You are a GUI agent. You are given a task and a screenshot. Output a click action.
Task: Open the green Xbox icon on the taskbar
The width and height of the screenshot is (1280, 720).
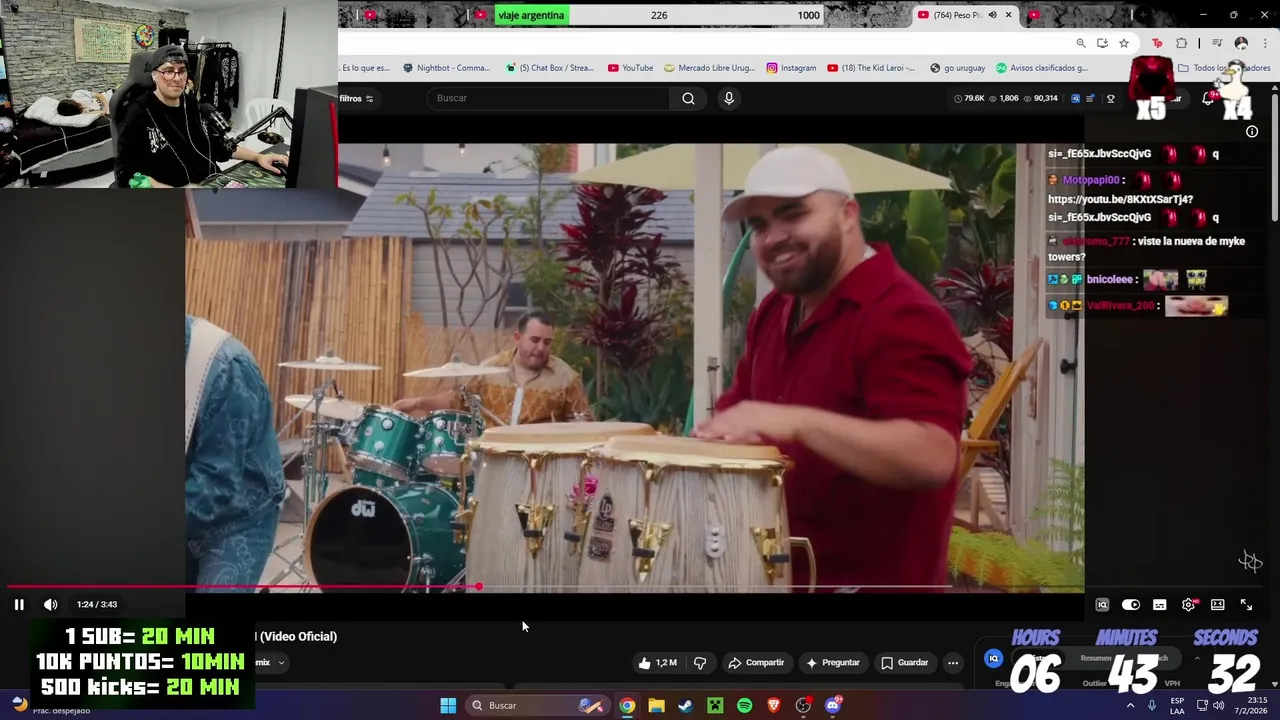[x=715, y=705]
